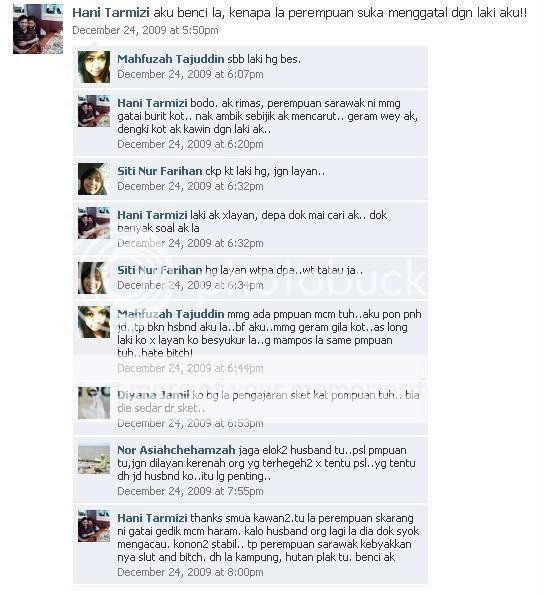Image resolution: width=544 pixels, height=595 pixels.
Task: Click Hani Tarmizi's name on the 6:20pm comment
Action: 152,103
